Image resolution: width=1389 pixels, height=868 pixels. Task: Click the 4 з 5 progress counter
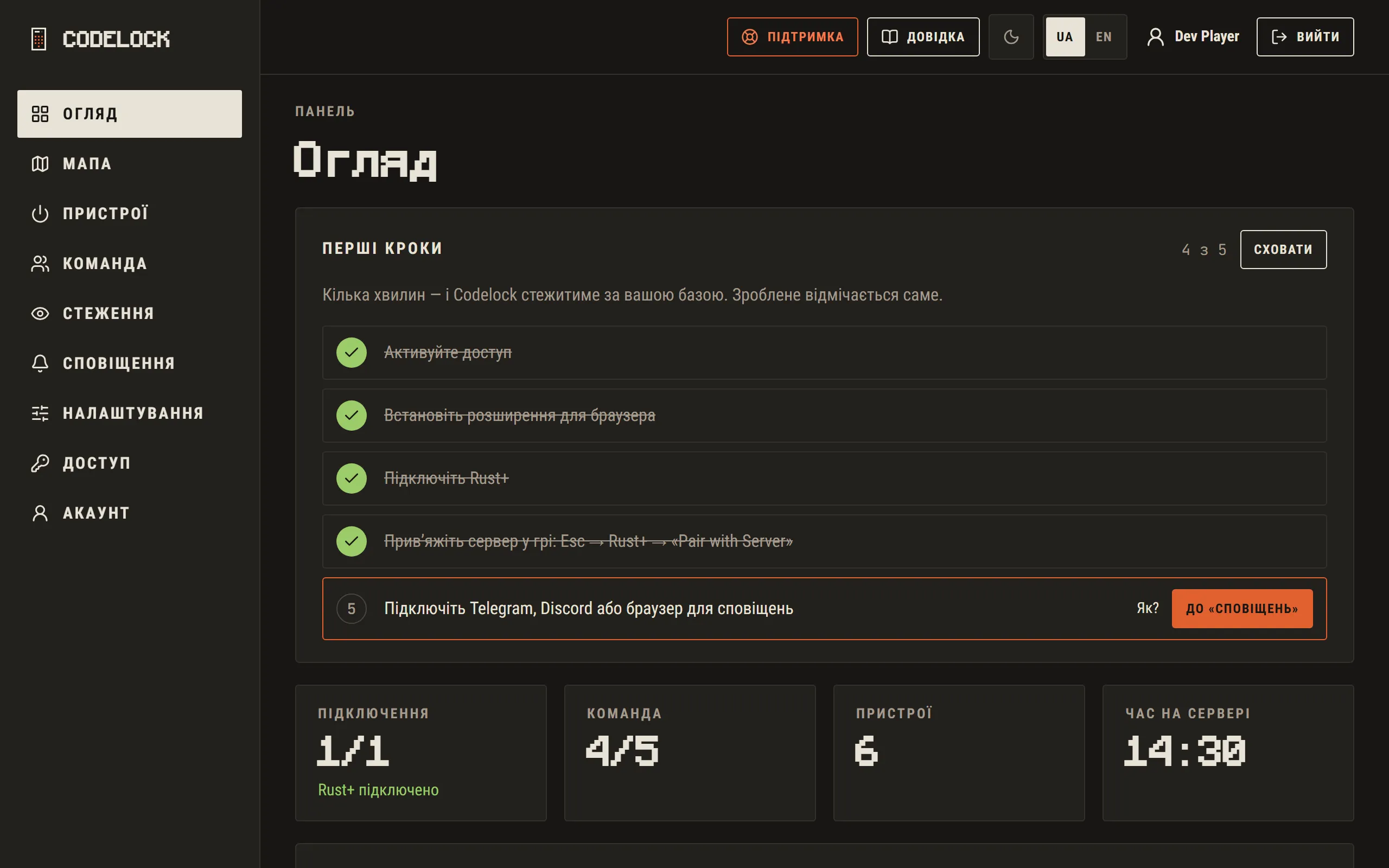pos(1203,250)
